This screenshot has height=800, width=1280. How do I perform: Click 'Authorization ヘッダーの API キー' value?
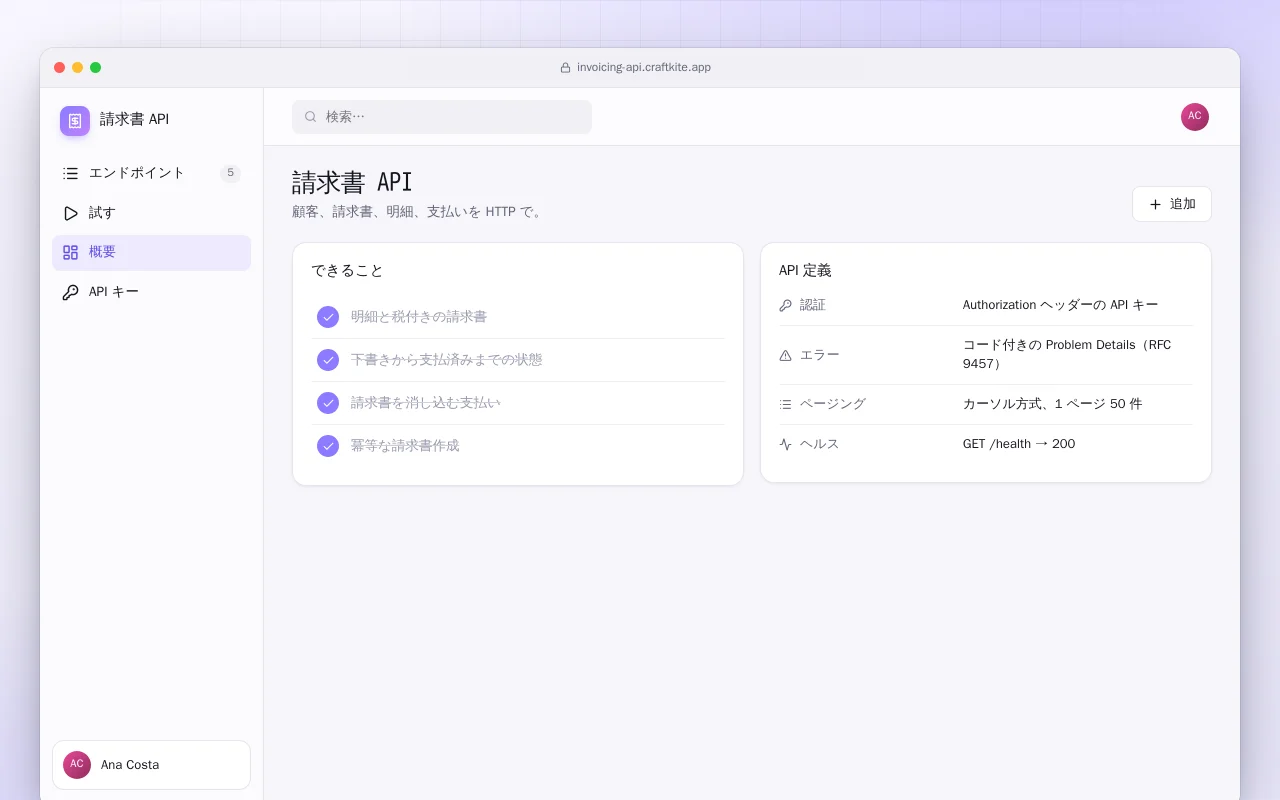point(1061,305)
